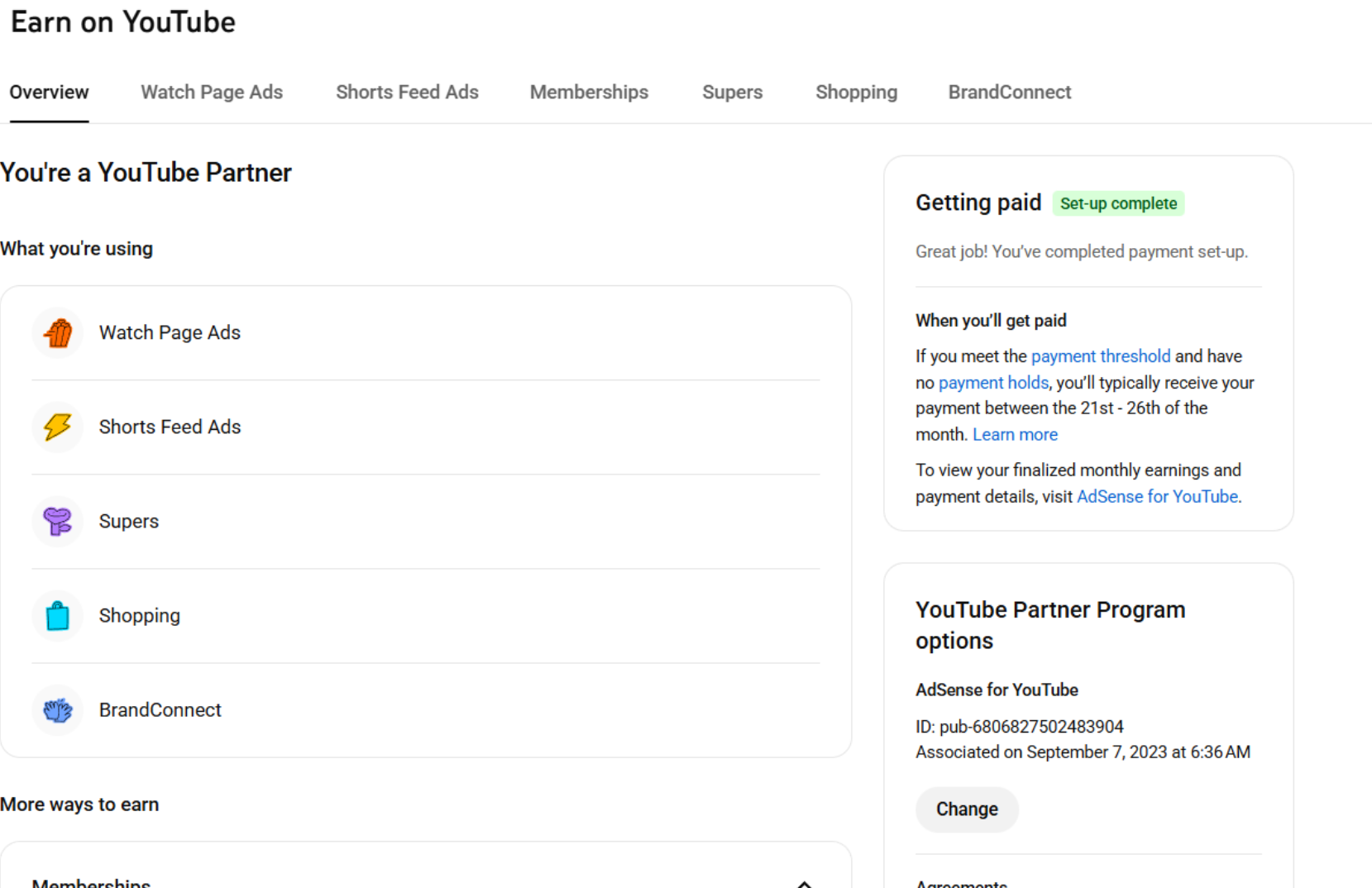Select the Overview tab

[x=49, y=93]
